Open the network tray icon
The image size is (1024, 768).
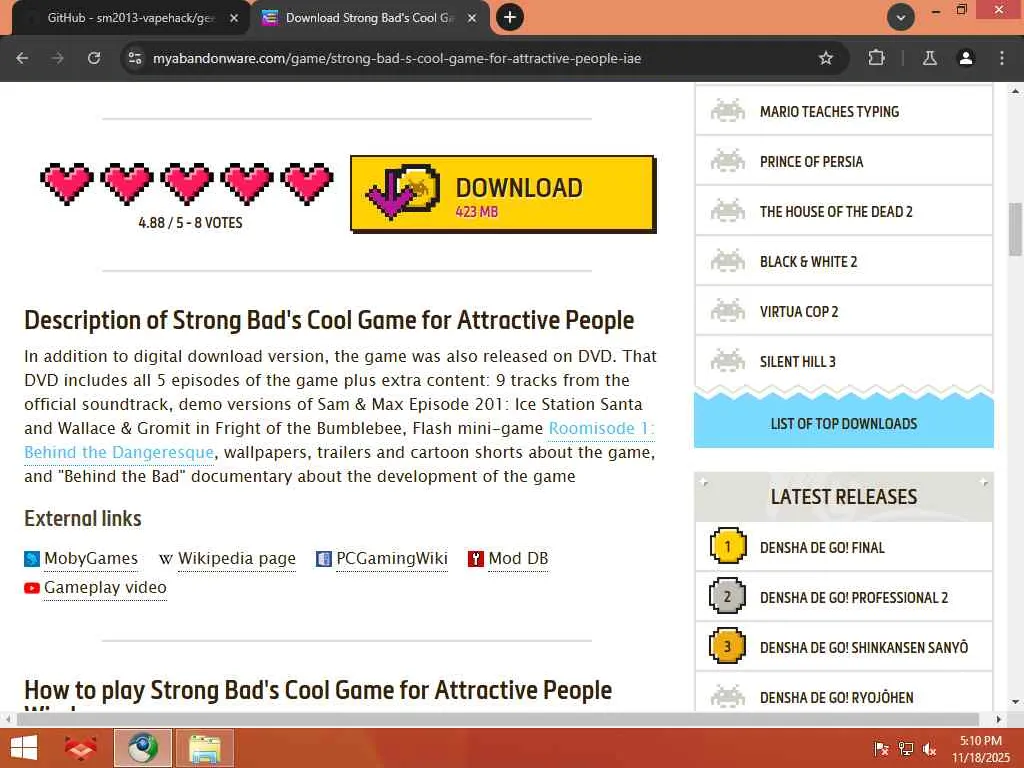[906, 749]
